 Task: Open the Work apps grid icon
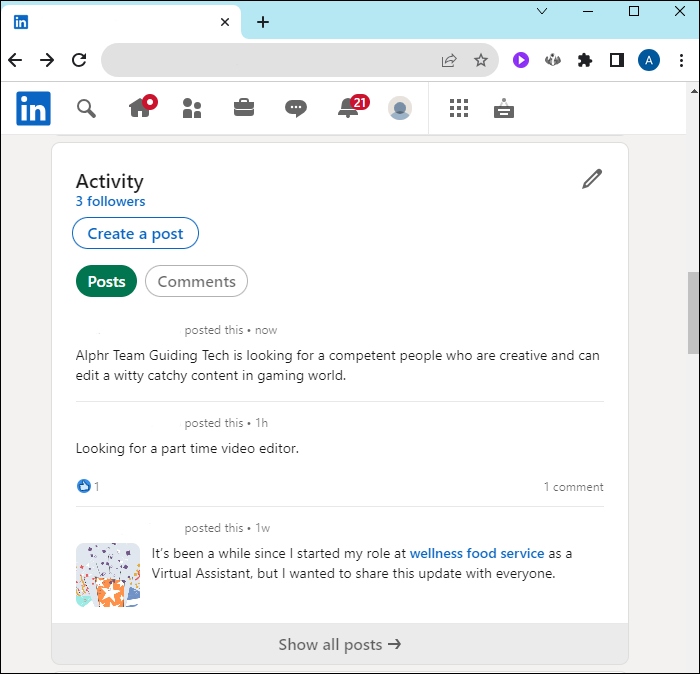(459, 108)
